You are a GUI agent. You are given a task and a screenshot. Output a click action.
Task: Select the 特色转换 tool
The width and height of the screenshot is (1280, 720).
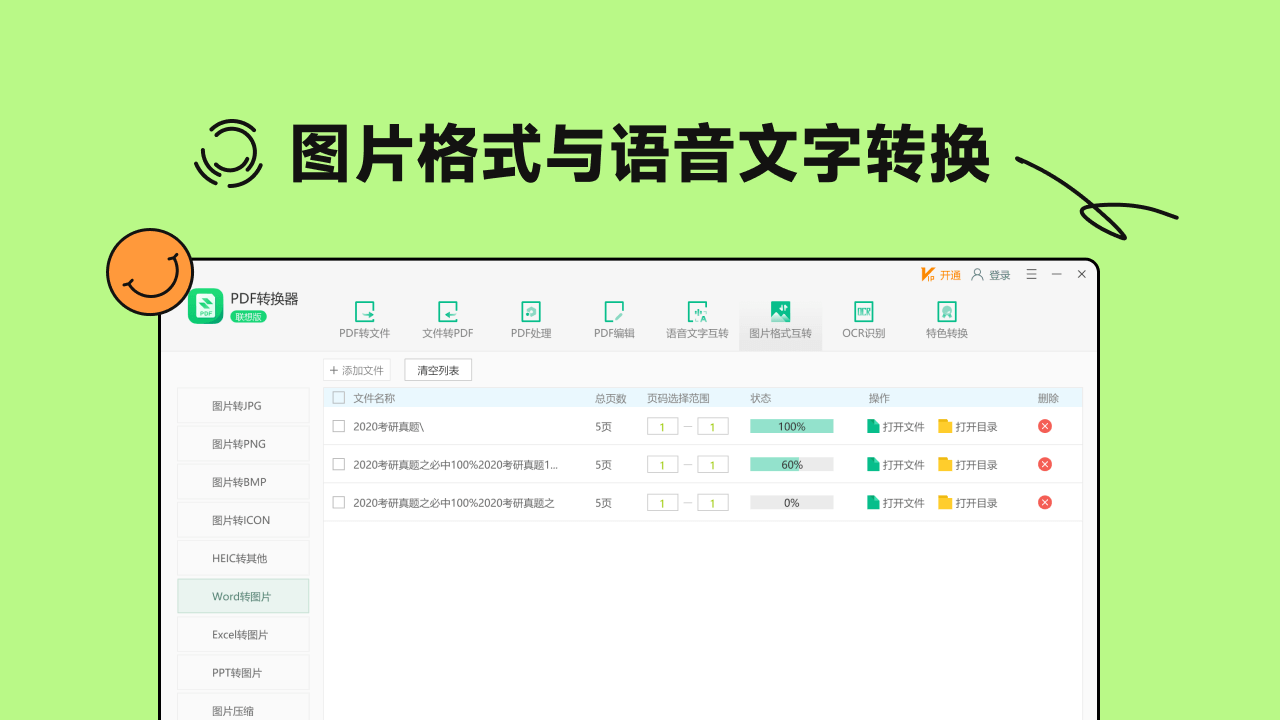pos(945,320)
